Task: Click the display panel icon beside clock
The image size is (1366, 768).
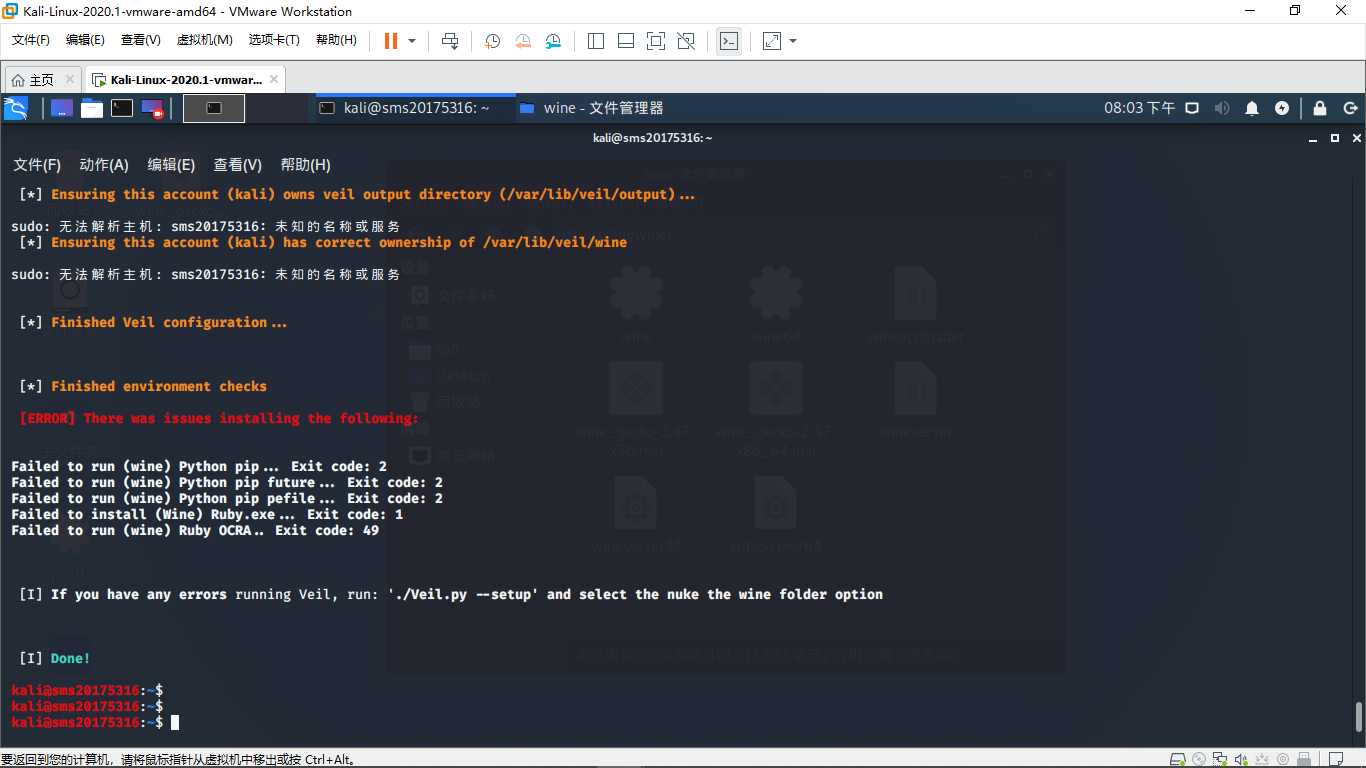Action: pyautogui.click(x=1192, y=108)
